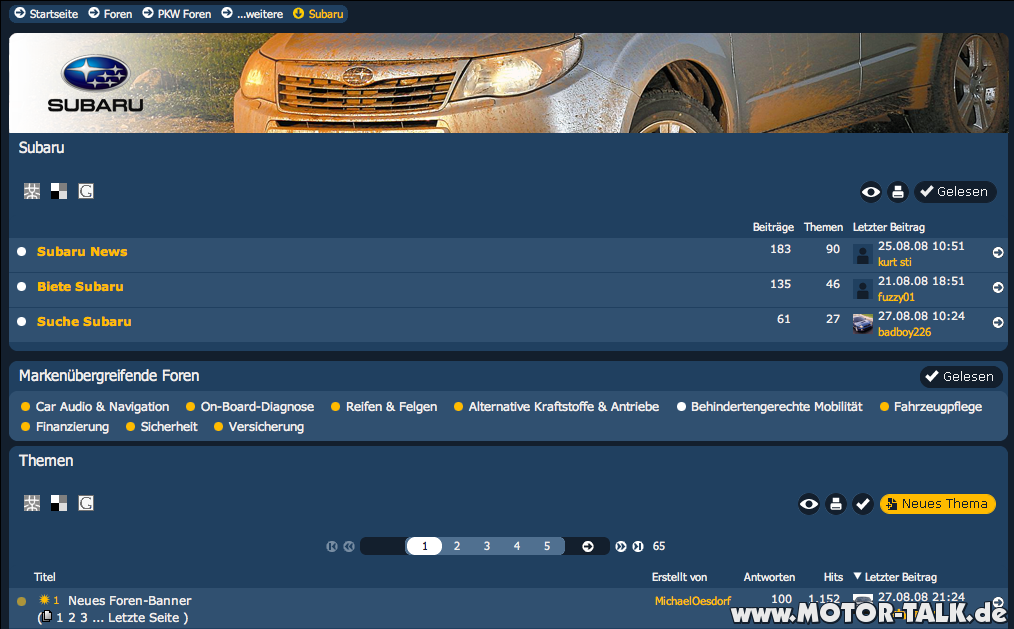
Task: Click the checkerboard icon in the Themen section
Action: (x=59, y=503)
